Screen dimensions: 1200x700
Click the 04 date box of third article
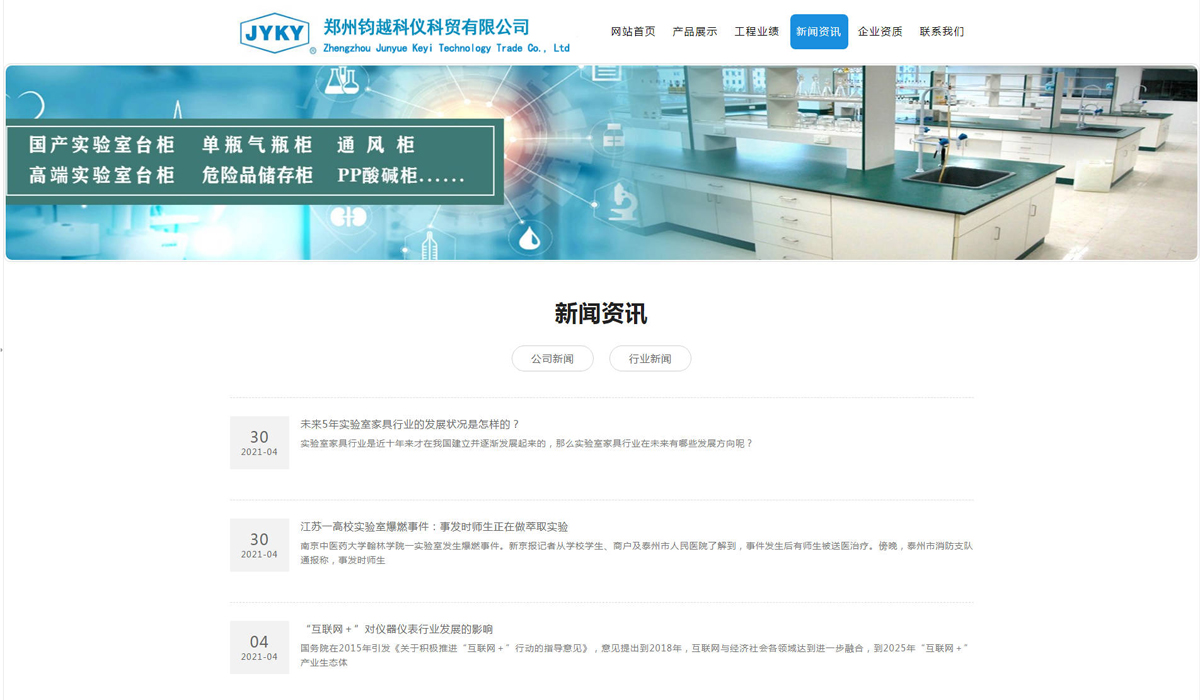pyautogui.click(x=259, y=647)
